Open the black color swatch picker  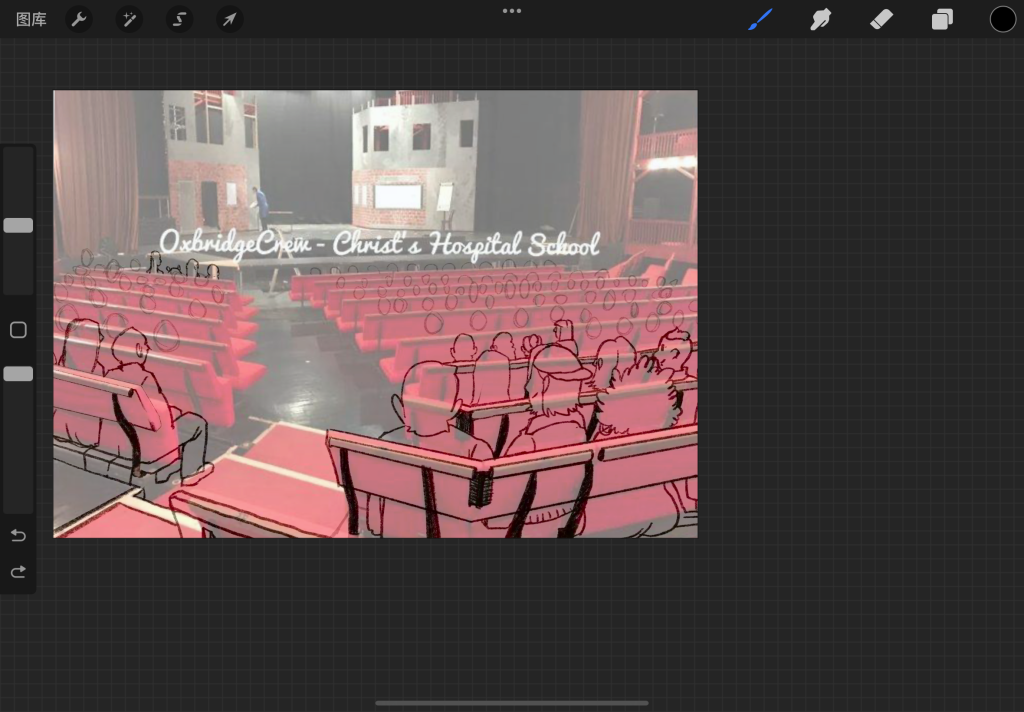click(1002, 20)
